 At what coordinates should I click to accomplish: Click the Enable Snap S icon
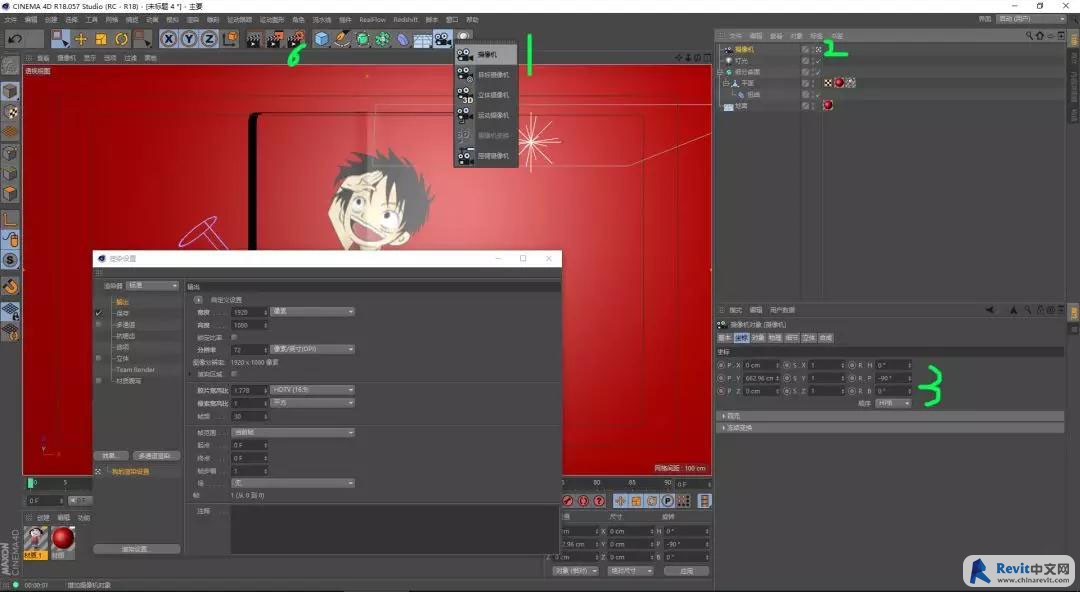coord(10,260)
